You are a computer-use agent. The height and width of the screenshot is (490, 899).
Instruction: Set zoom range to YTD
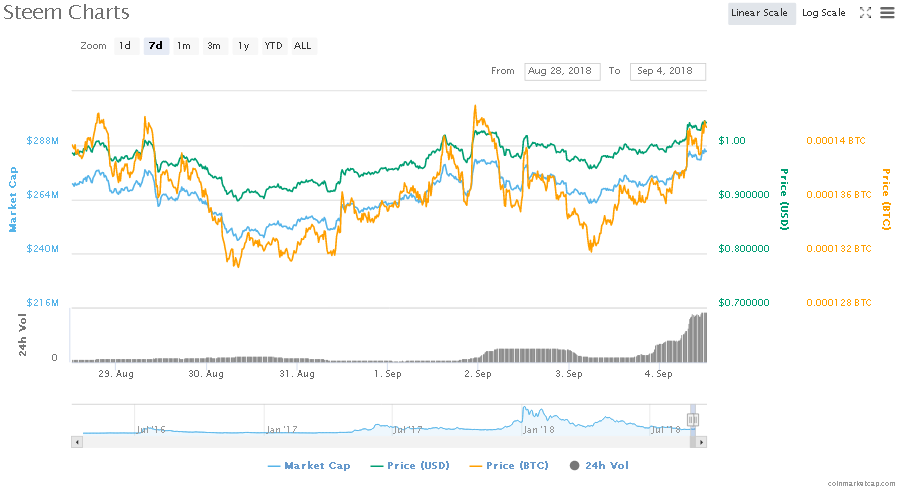273,46
